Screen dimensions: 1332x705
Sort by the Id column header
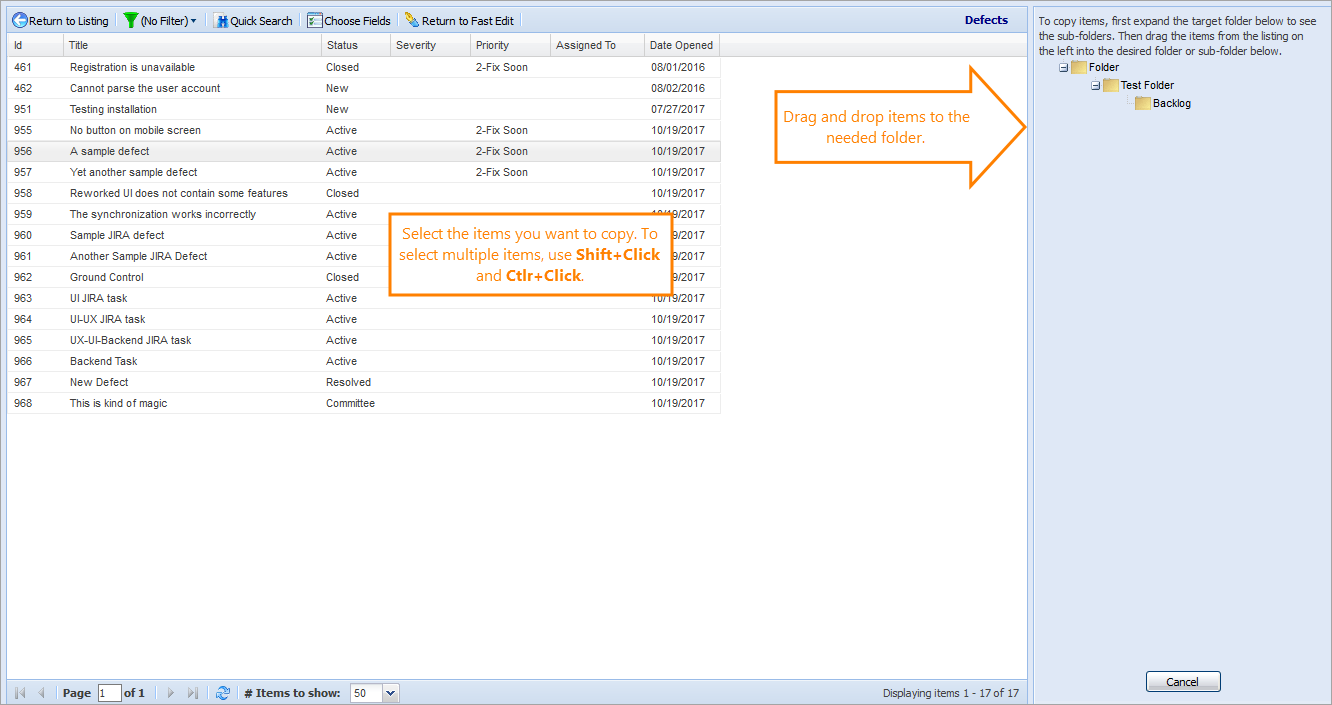[x=36, y=45]
